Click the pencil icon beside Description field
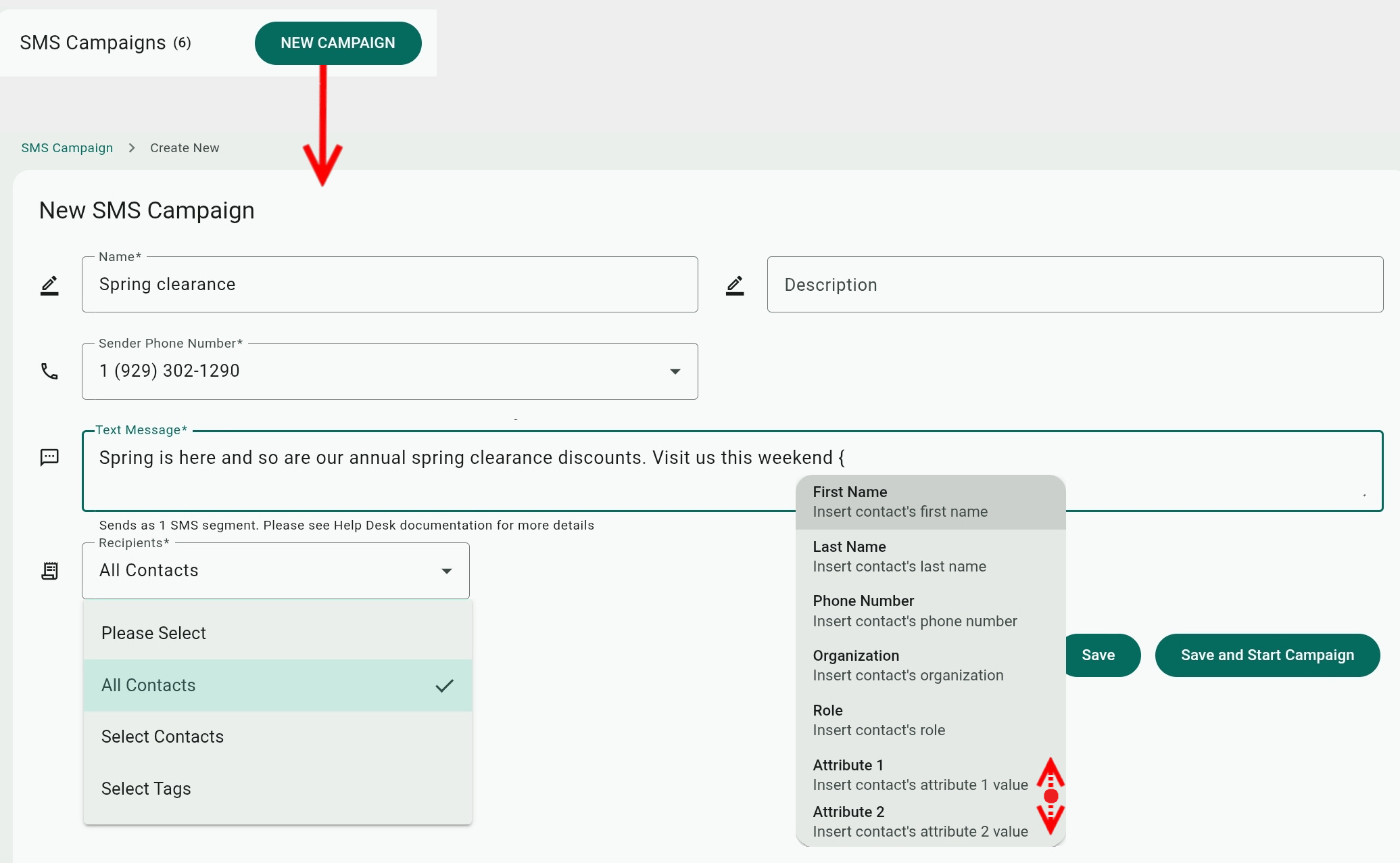Screen dimensions: 1400x863 (735, 285)
